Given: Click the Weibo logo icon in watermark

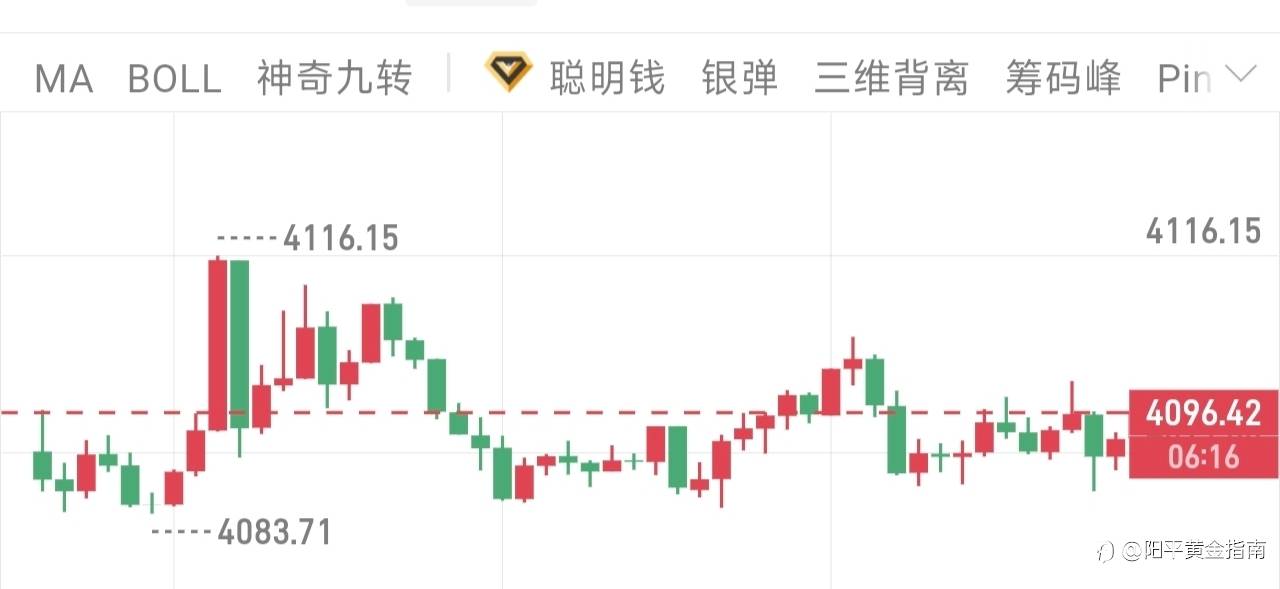Looking at the screenshot, I should (1105, 551).
